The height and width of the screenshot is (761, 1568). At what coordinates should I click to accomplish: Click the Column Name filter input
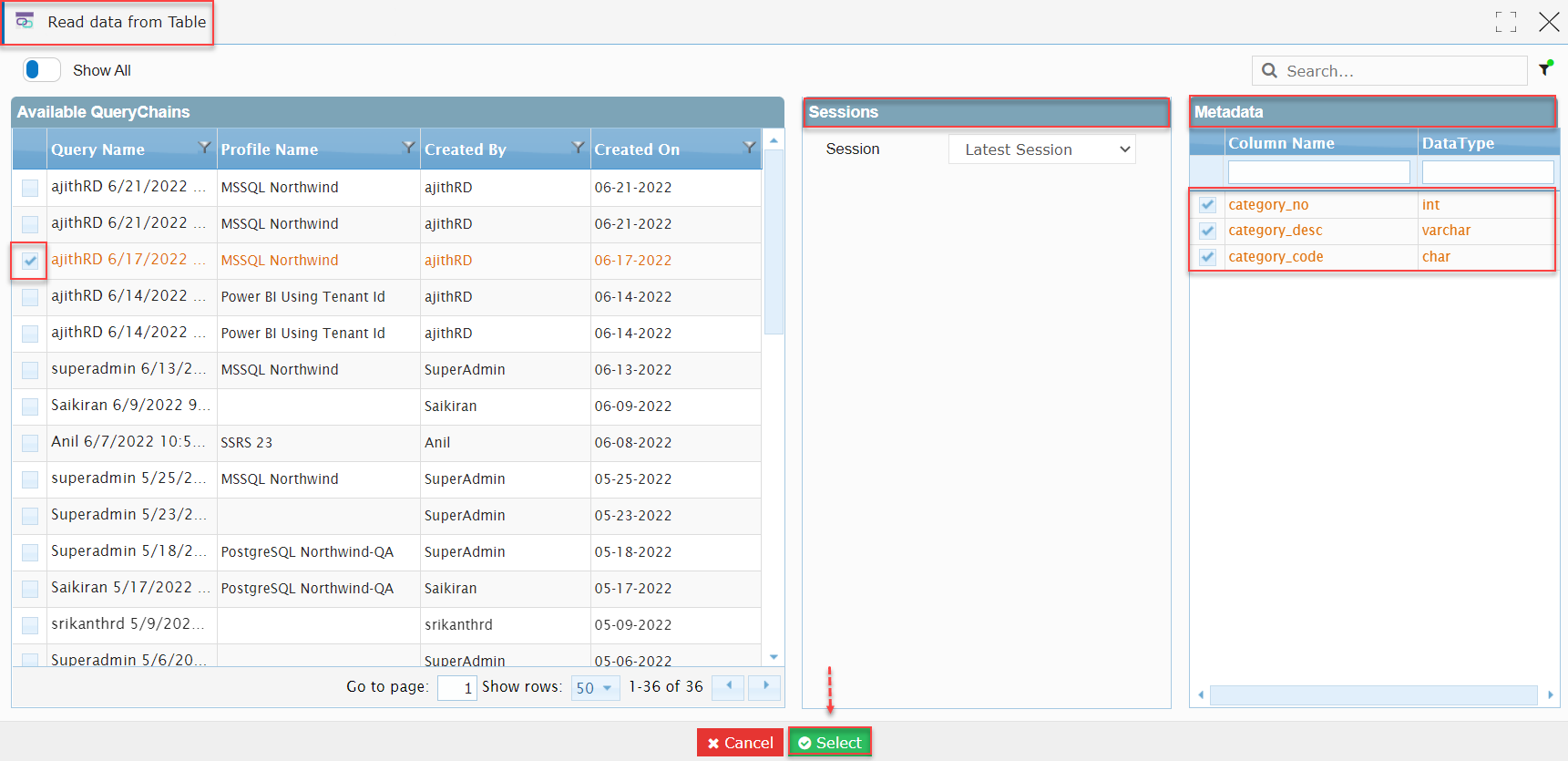click(x=1318, y=172)
